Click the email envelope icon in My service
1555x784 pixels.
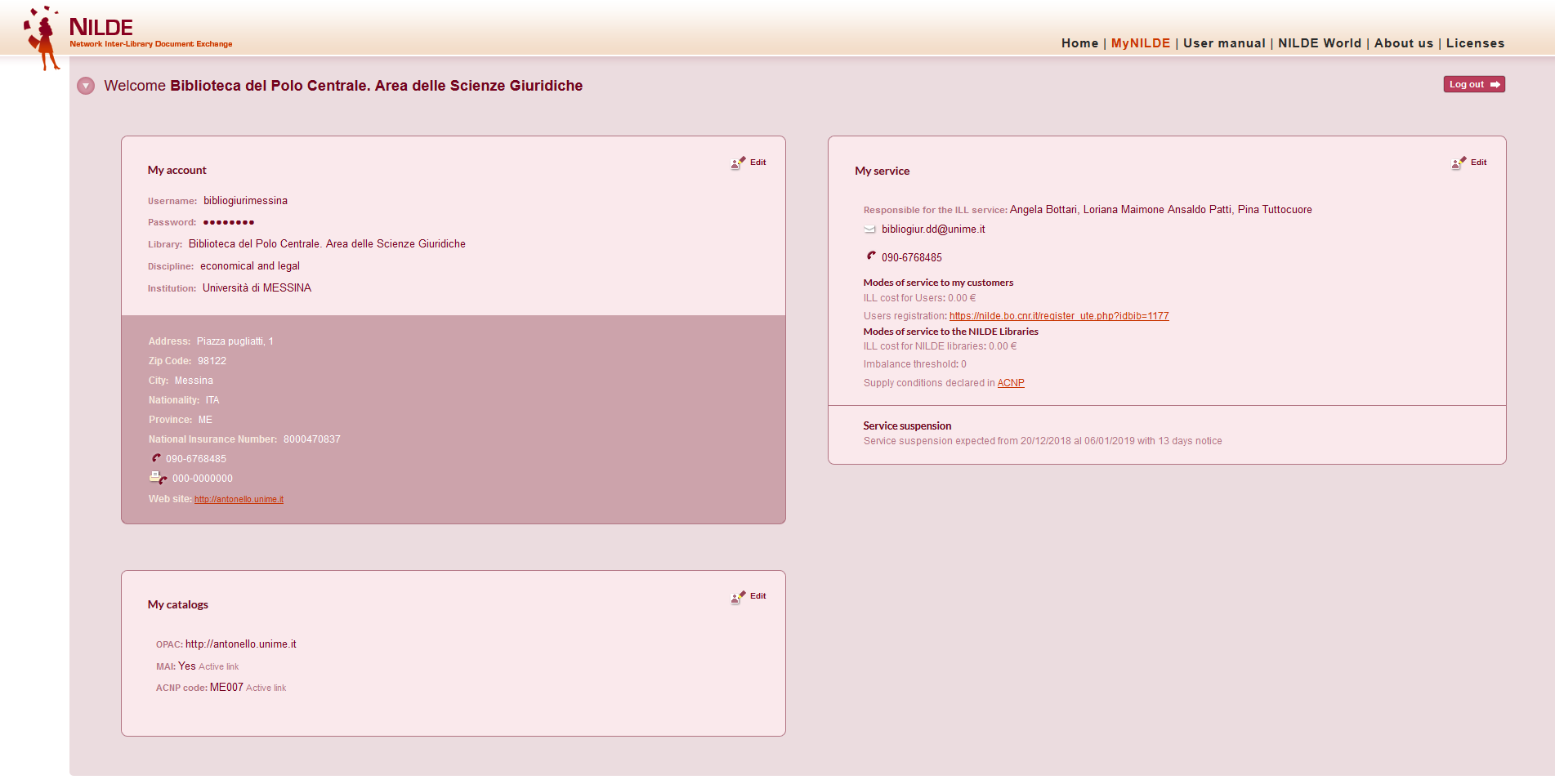[869, 229]
